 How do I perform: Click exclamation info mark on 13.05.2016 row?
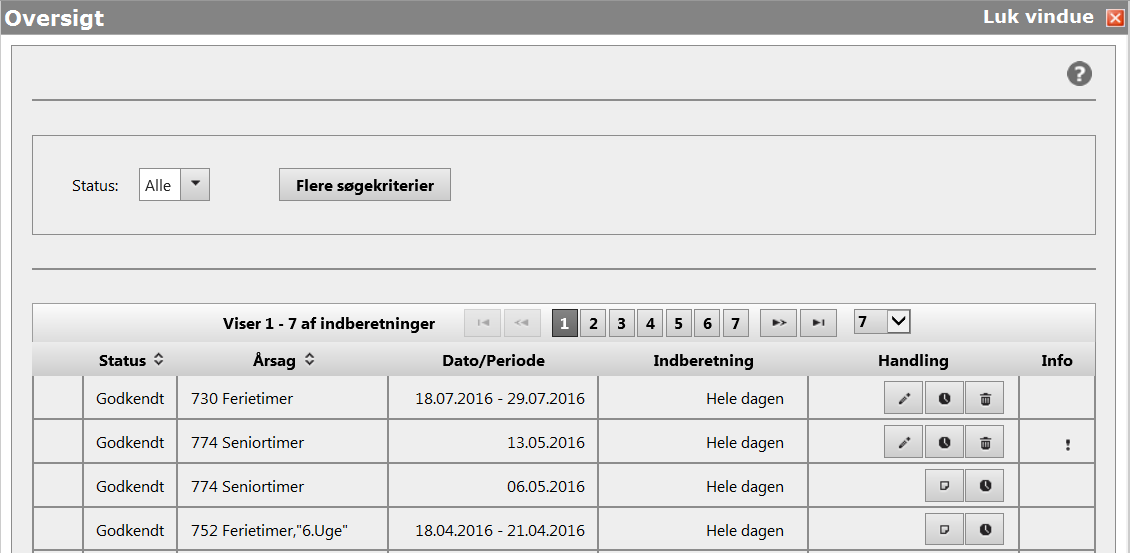[x=1067, y=445]
